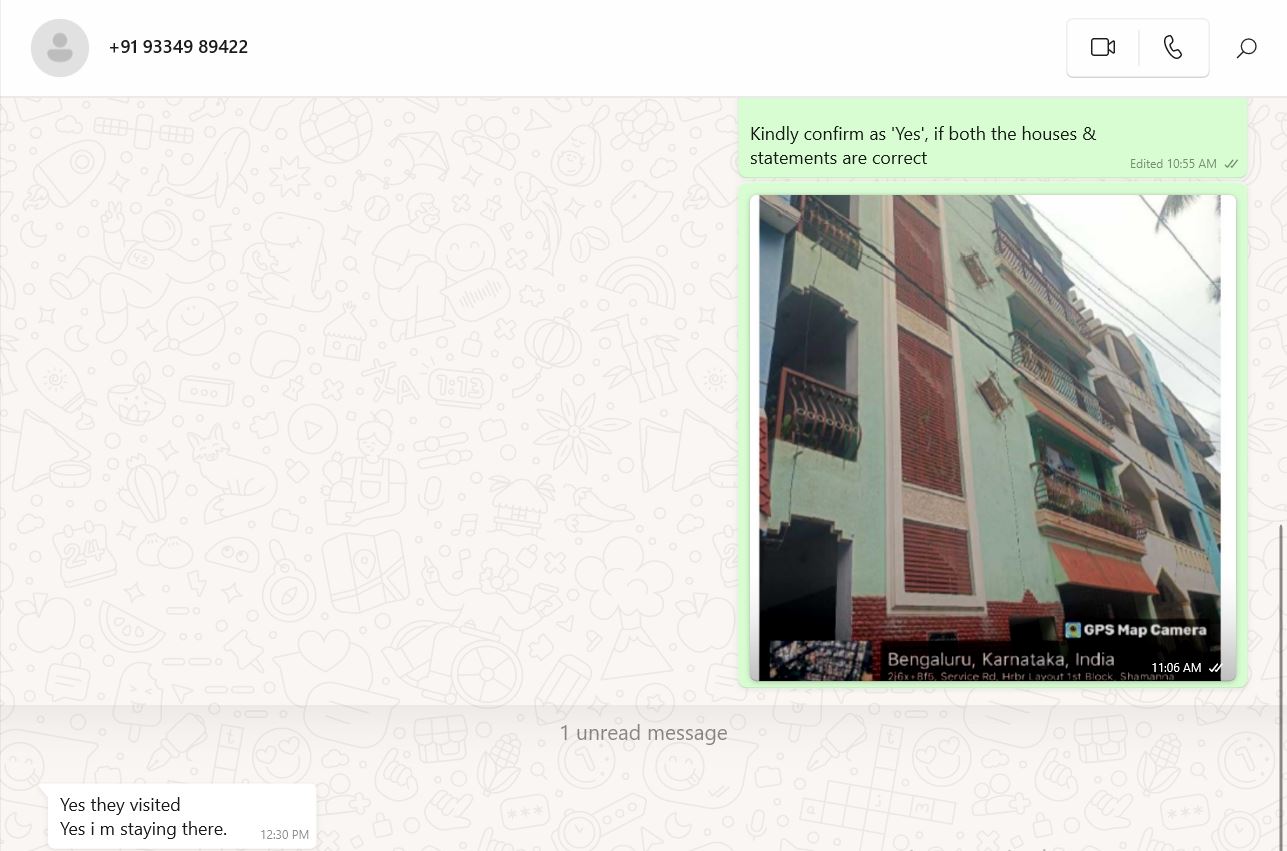This screenshot has height=851, width=1287.
Task: Click 'Bengaluru, Karnataka, India' text on photo
Action: [x=1000, y=659]
